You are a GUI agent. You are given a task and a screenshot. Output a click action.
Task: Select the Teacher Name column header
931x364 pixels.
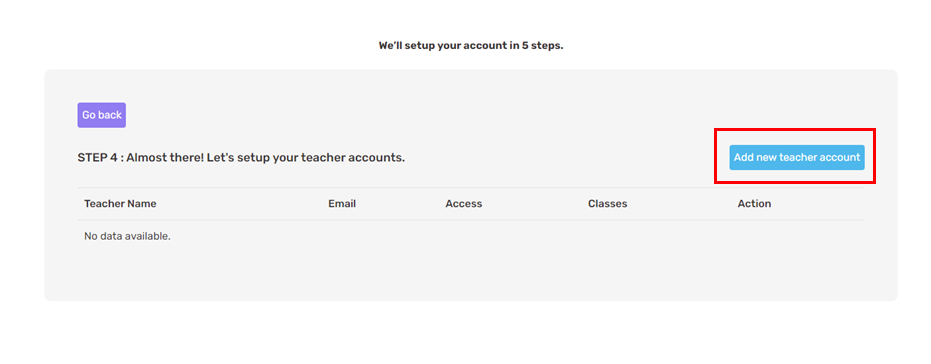[121, 204]
